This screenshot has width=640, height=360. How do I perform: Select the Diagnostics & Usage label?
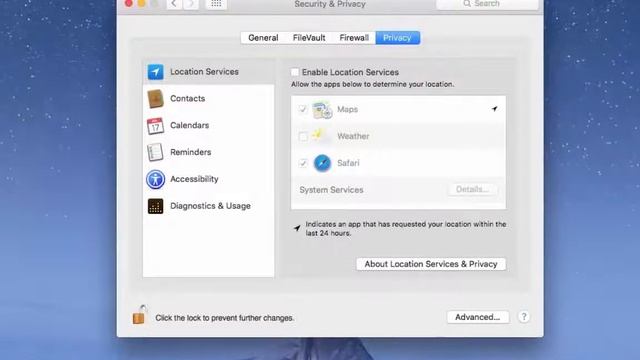[210, 206]
